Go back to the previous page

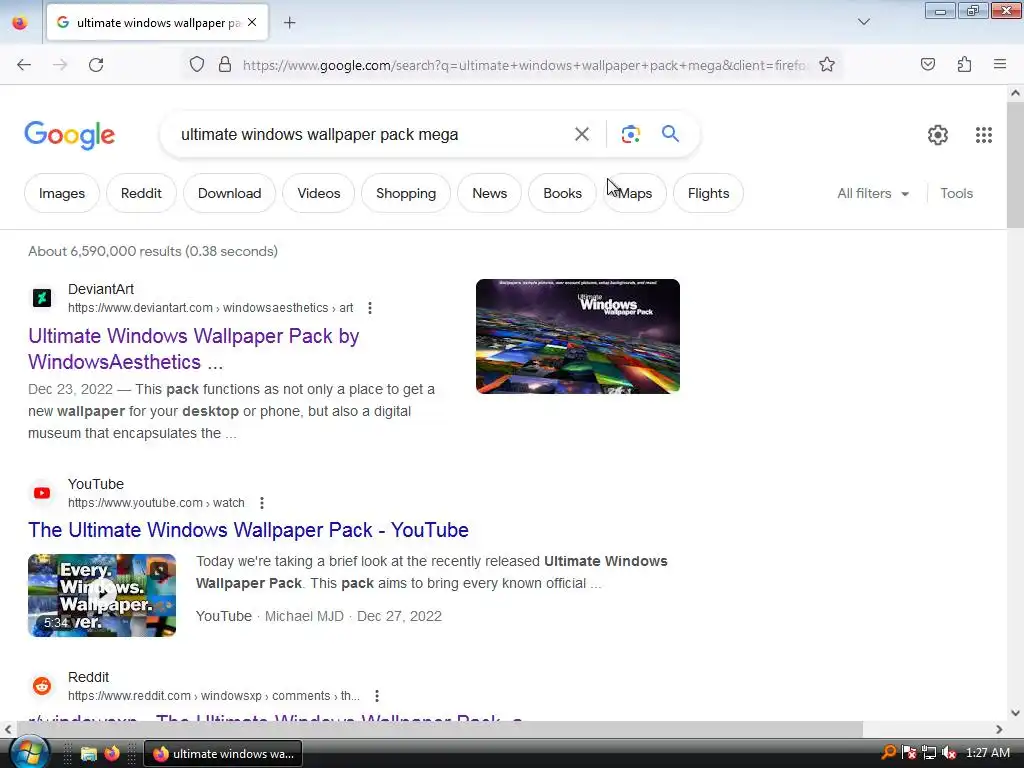24,65
